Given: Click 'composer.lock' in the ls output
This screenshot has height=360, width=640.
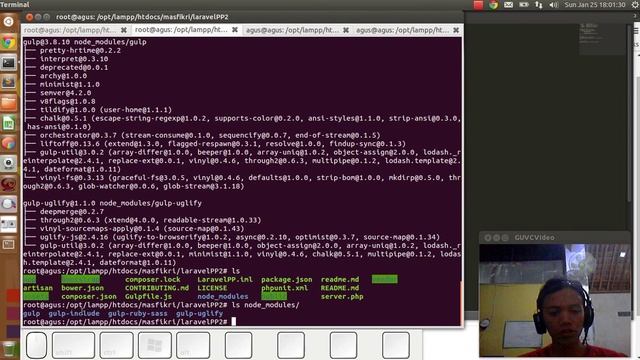Looking at the screenshot, I should click(x=153, y=280).
